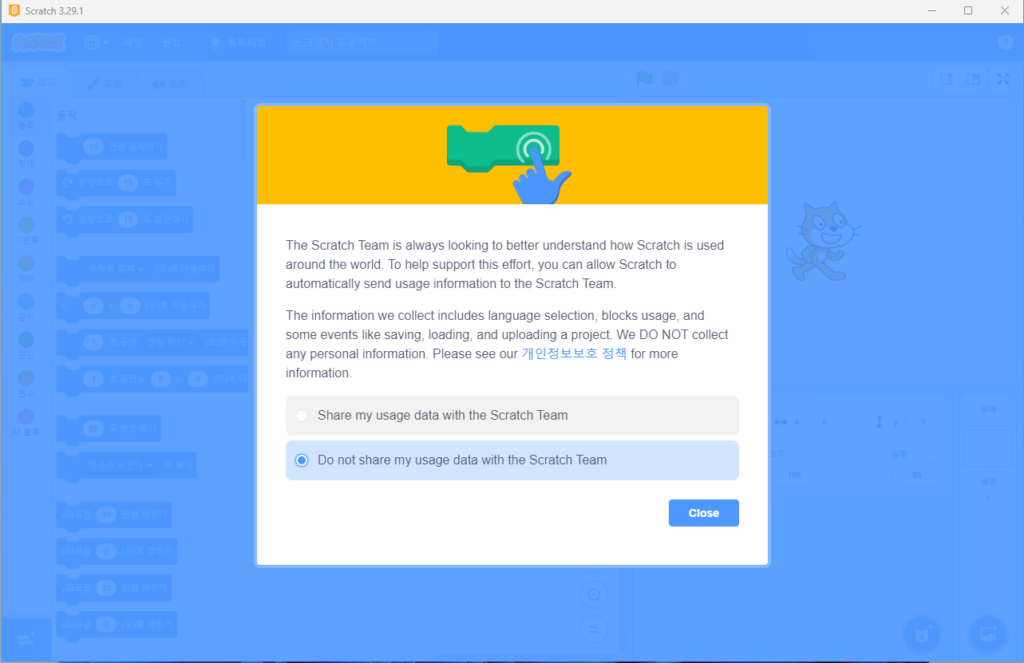Screen dimensions: 1024x663
Task: Click the choose a sprite cat button
Action: [922, 633]
